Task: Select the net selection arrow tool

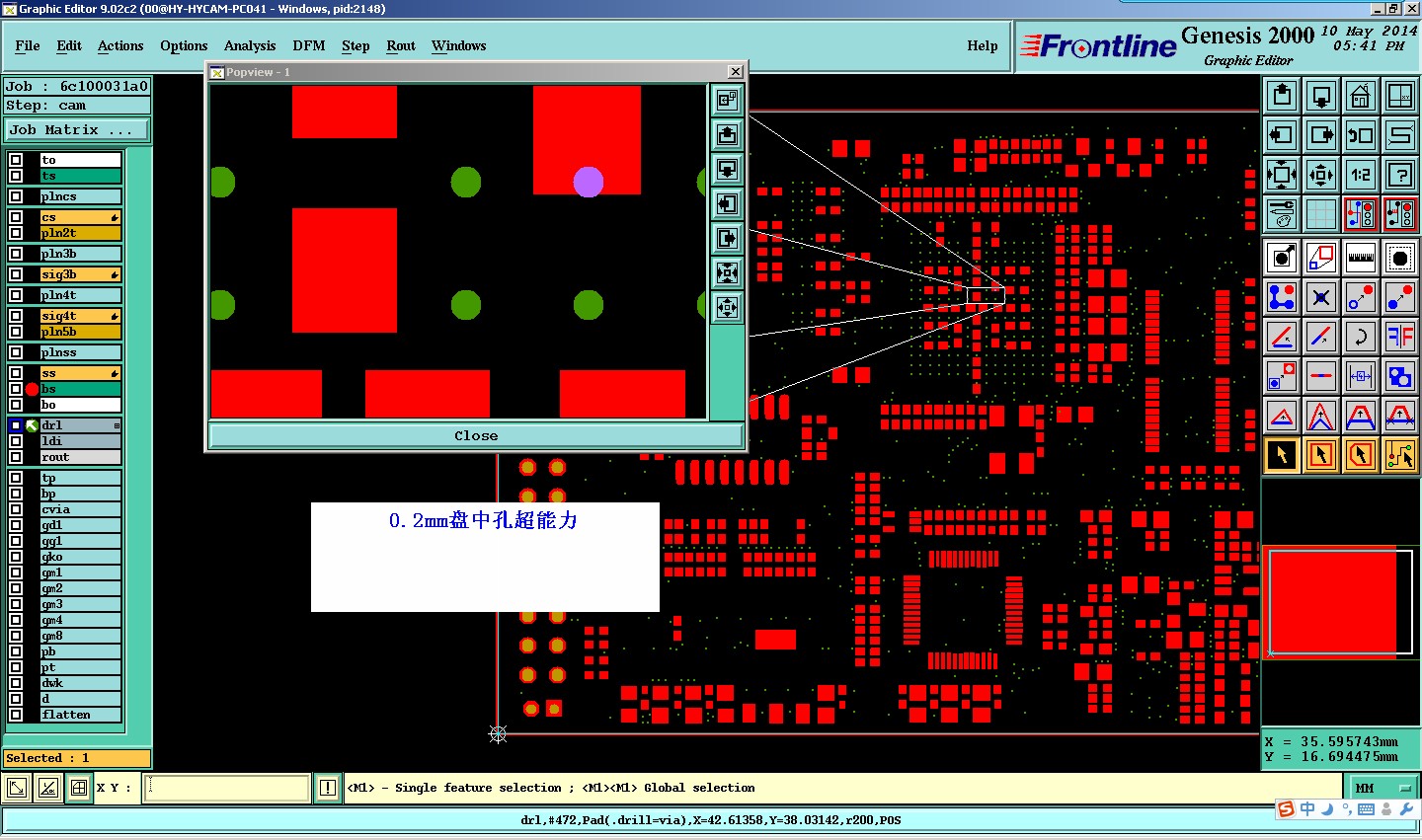Action: [1400, 455]
